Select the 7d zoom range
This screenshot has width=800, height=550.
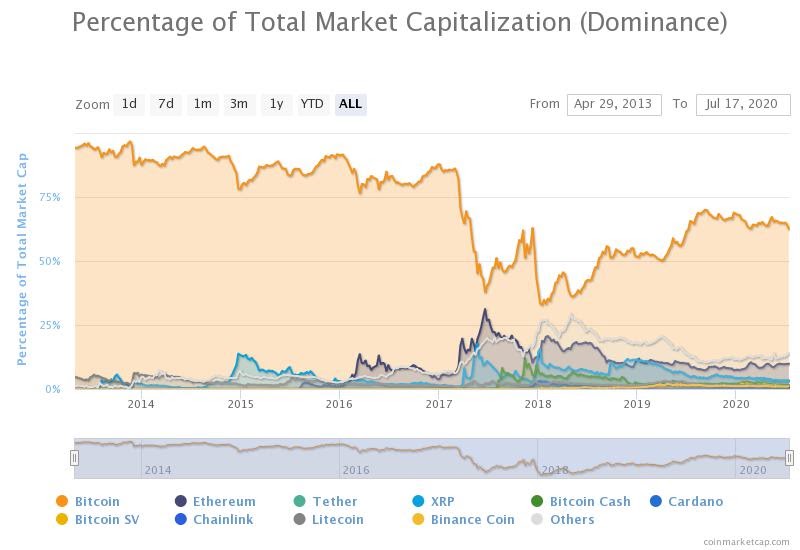click(x=166, y=104)
